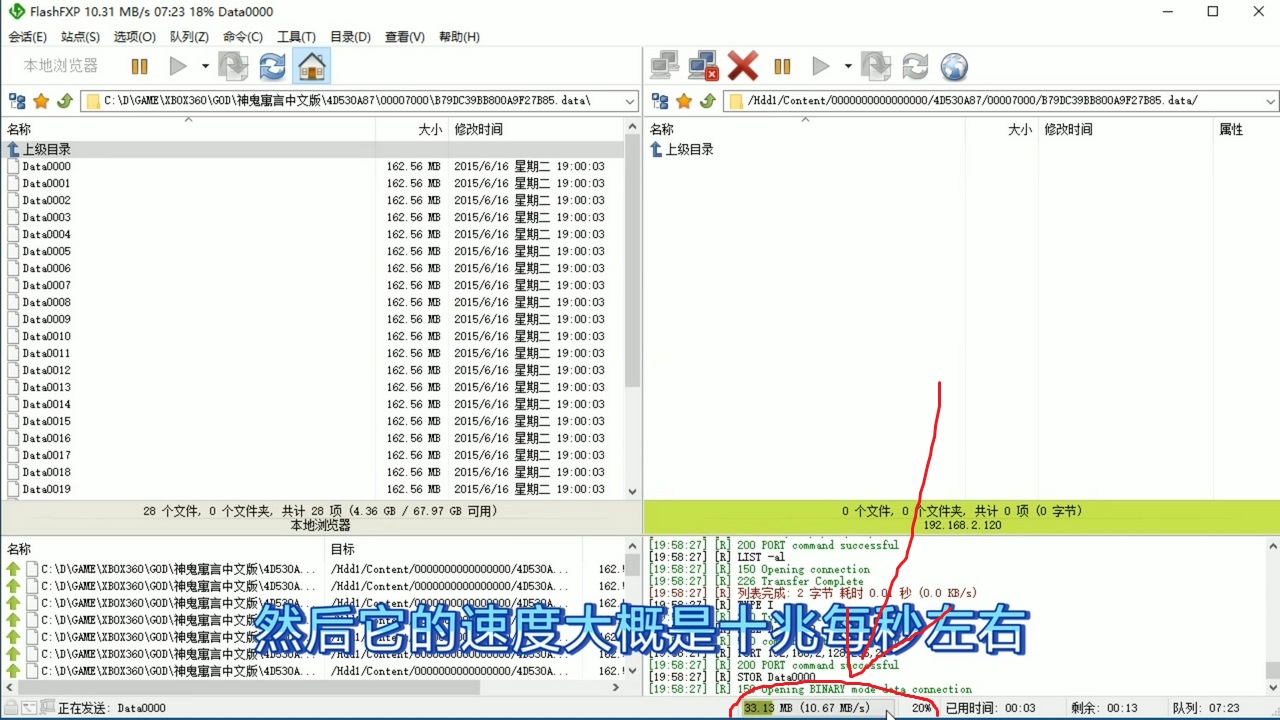Click the remote pane play icon
This screenshot has height=720, width=1280.
(821, 67)
